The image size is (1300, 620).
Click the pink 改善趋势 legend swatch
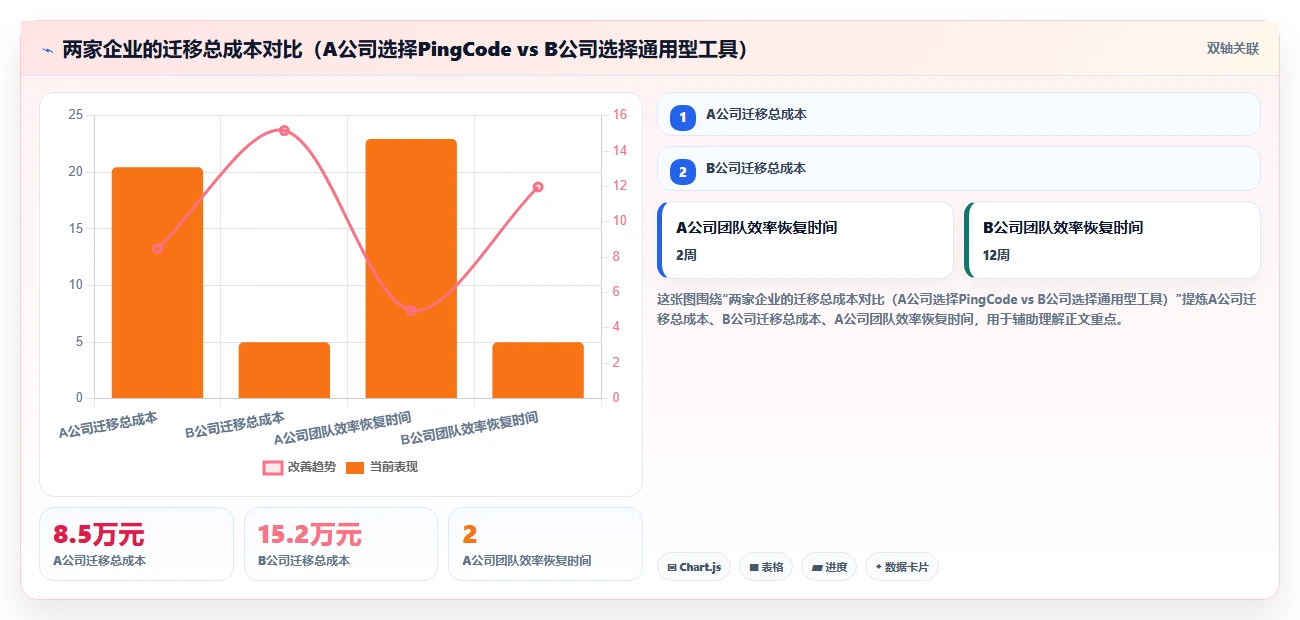272,467
